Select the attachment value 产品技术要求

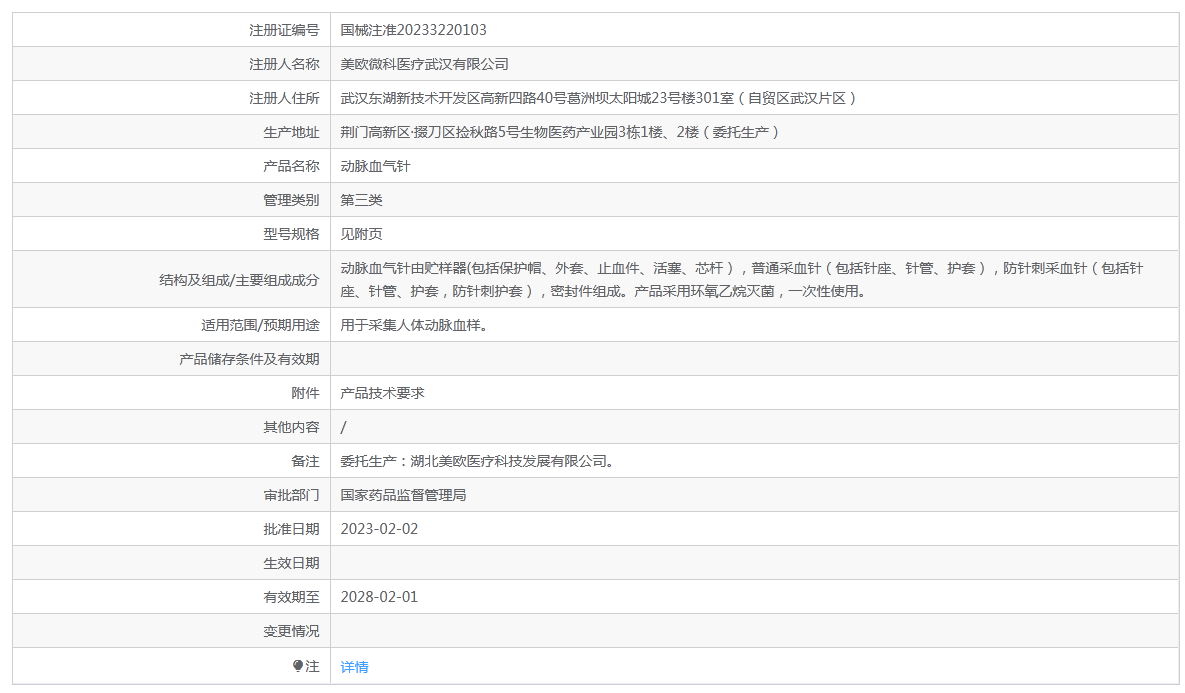point(382,394)
